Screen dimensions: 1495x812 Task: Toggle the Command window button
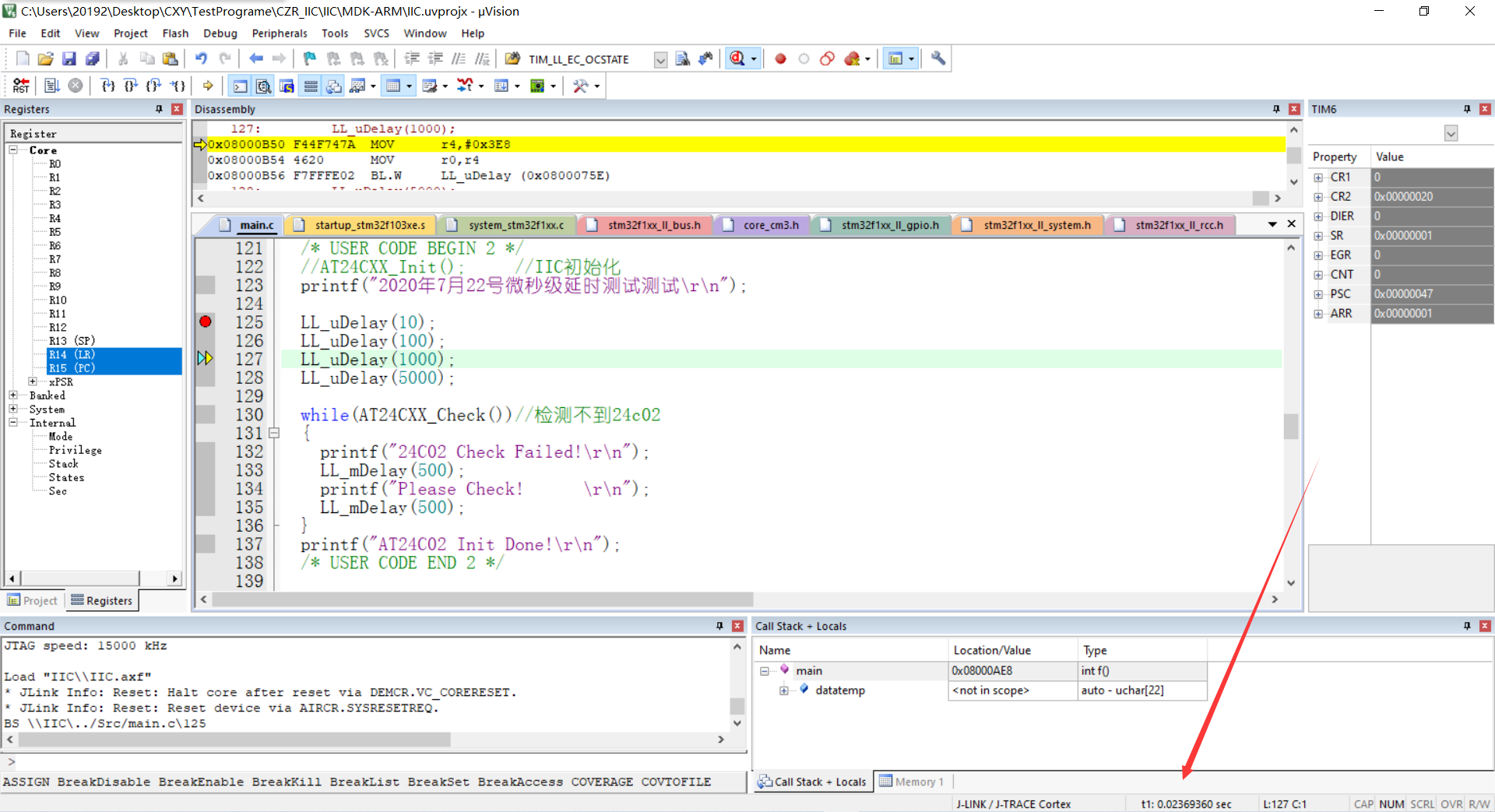pyautogui.click(x=241, y=86)
